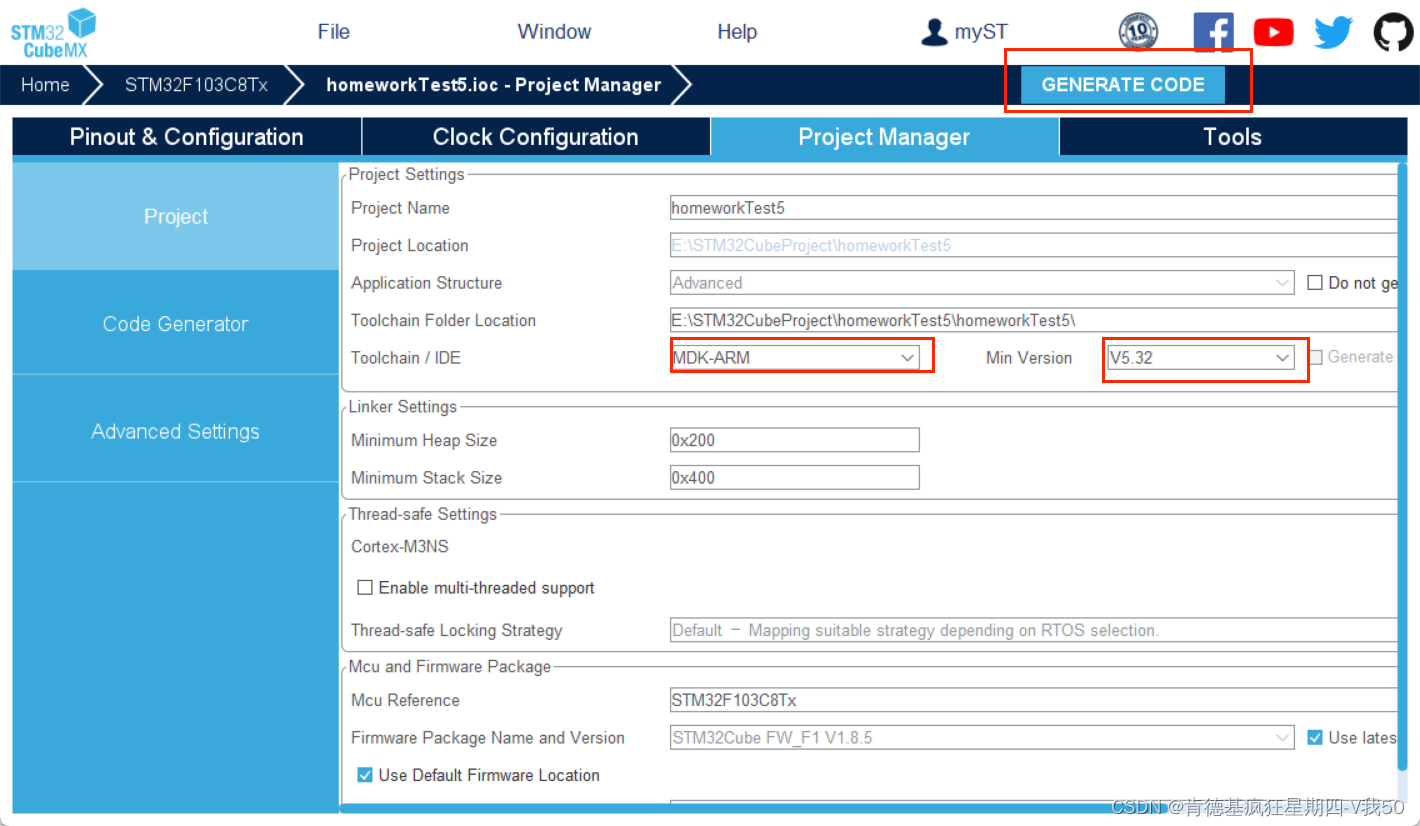The width and height of the screenshot is (1420, 826).
Task: Select STM32F103C8Tx breadcrumb
Action: (196, 85)
